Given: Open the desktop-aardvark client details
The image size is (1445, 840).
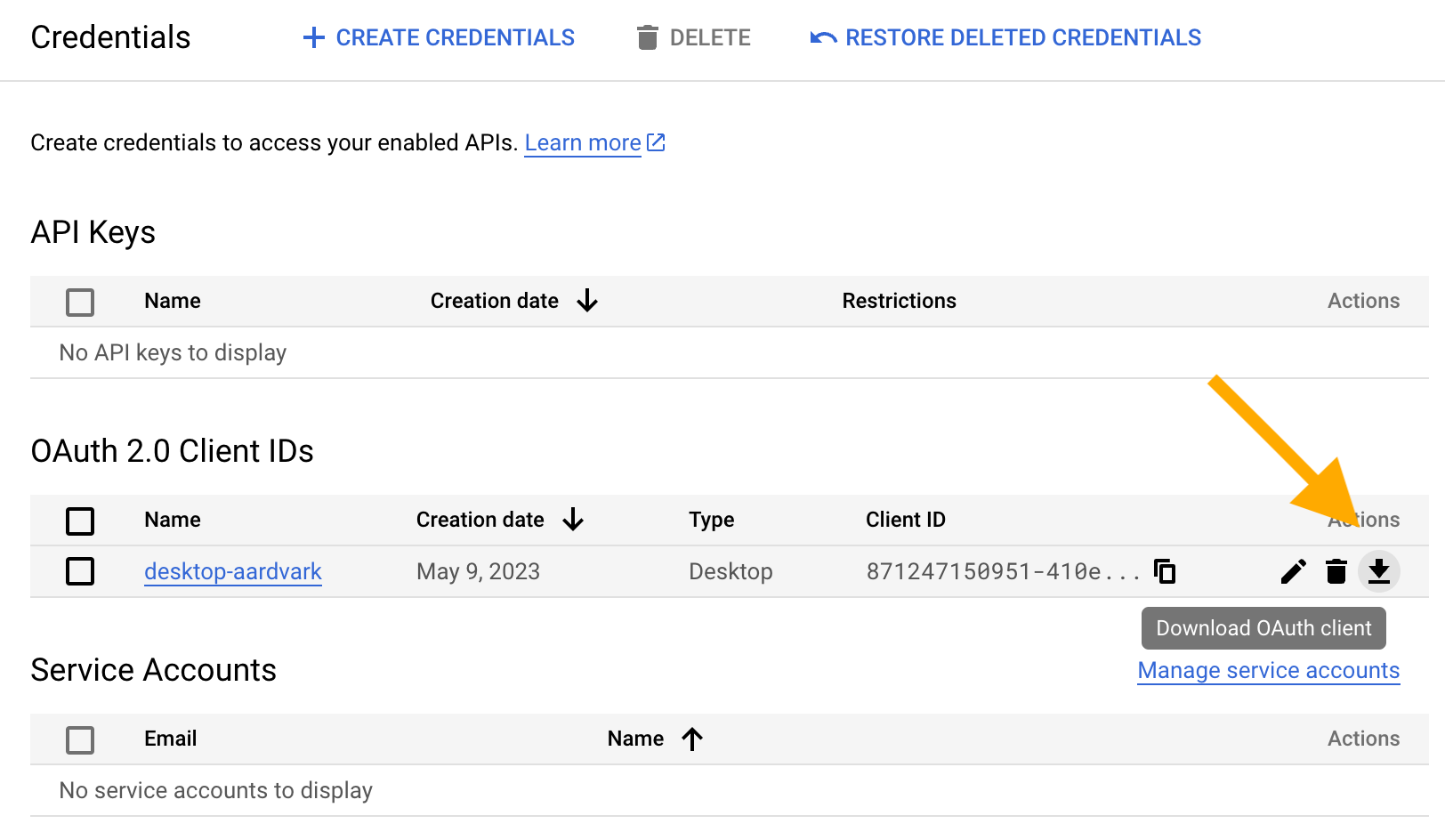Looking at the screenshot, I should click(x=232, y=572).
